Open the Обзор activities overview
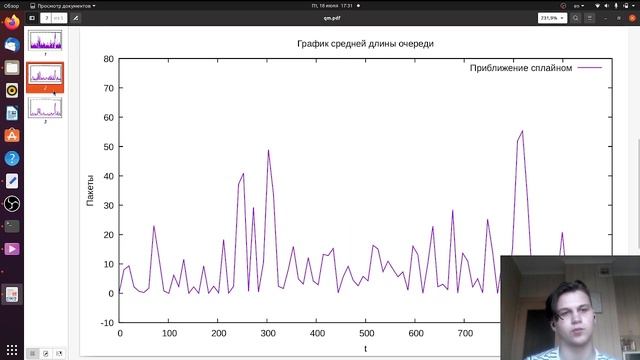640x360 pixels. point(12,6)
